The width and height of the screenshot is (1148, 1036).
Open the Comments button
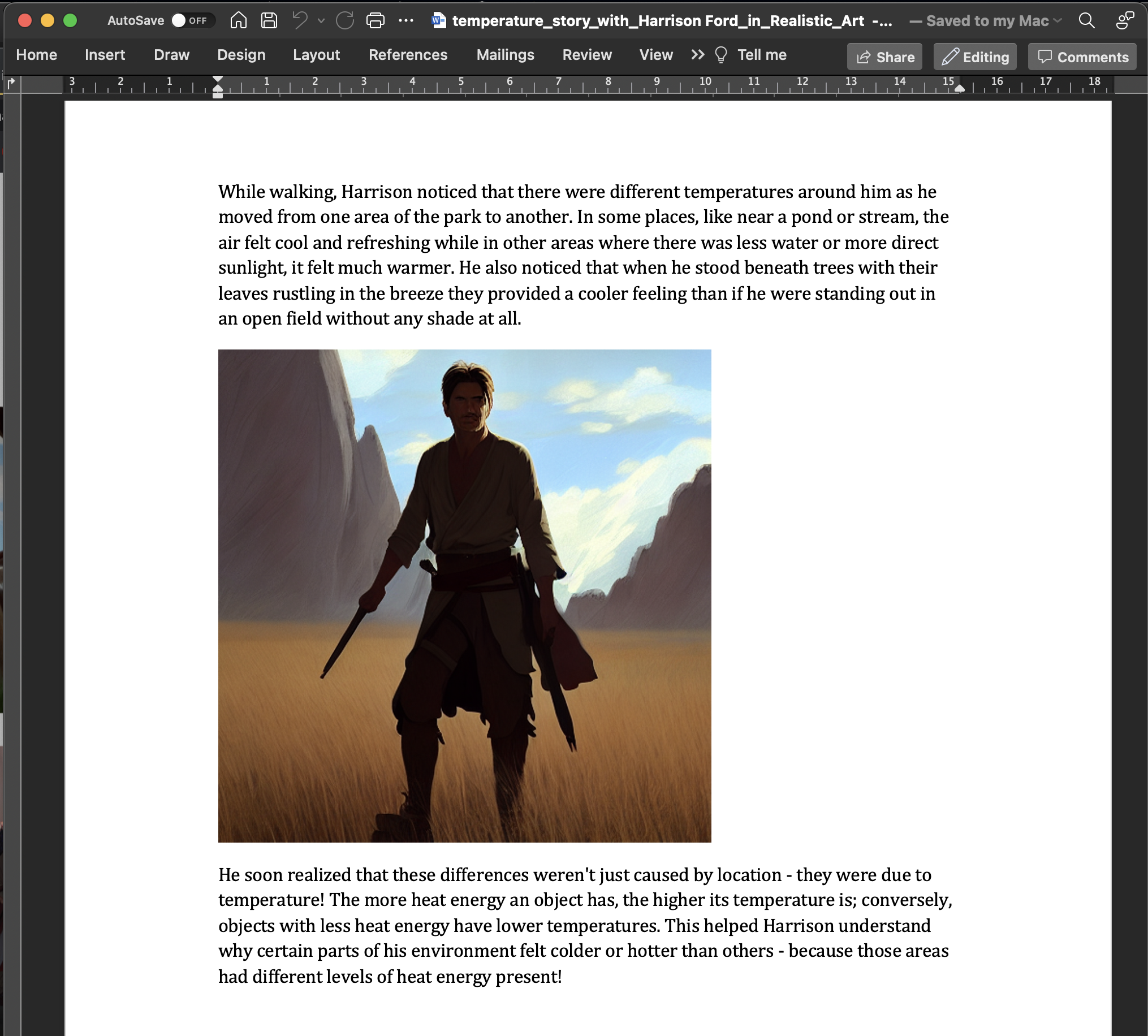click(1081, 57)
